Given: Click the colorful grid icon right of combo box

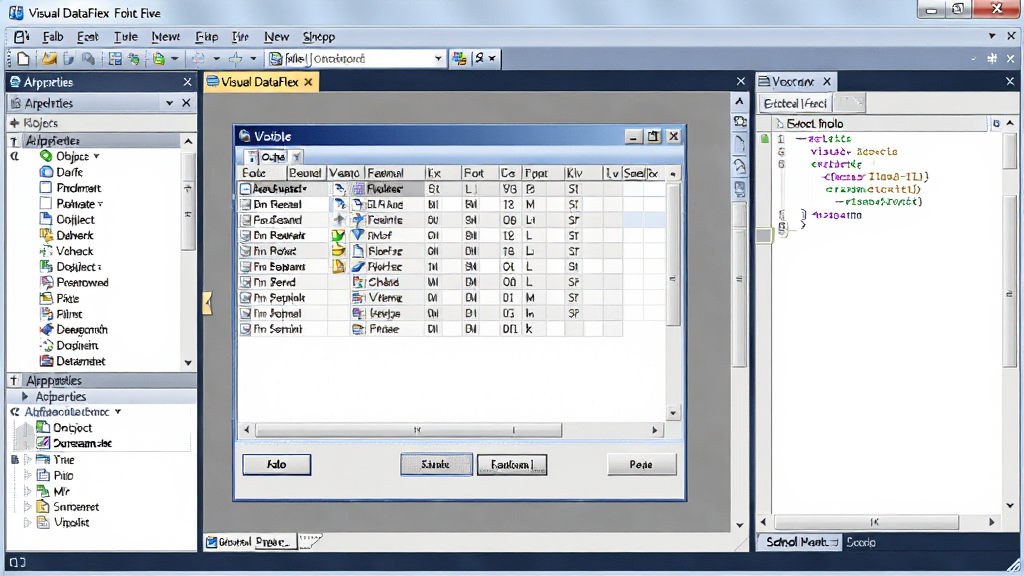Looking at the screenshot, I should point(460,59).
